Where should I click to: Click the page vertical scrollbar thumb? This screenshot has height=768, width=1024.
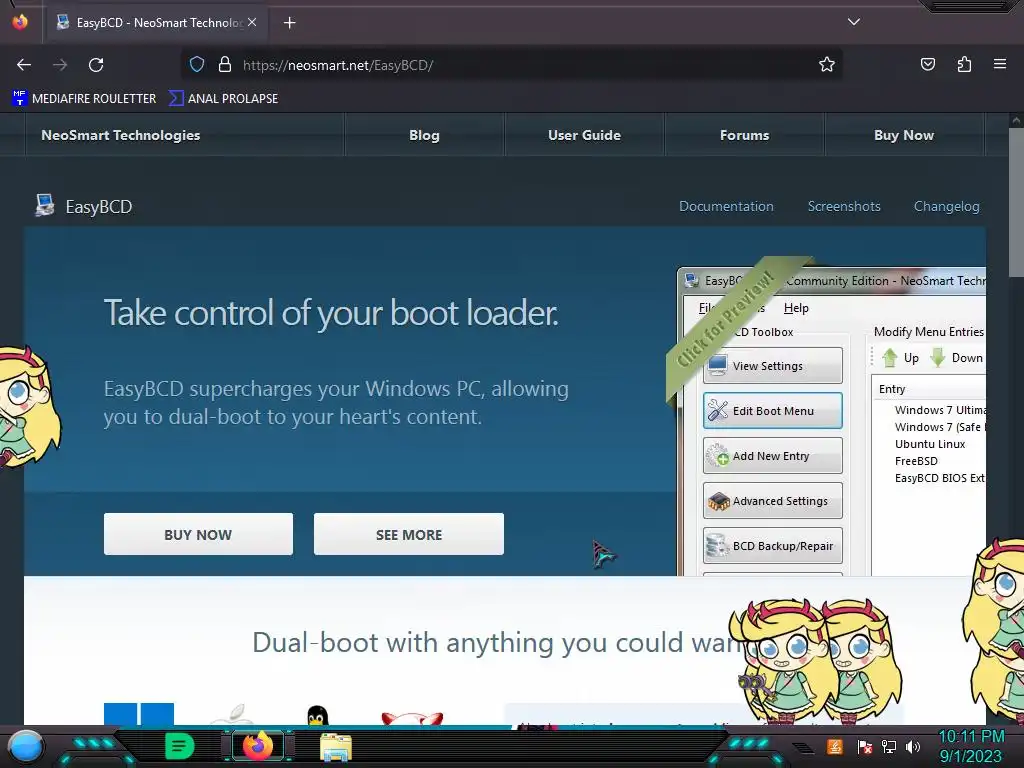coord(1016,202)
